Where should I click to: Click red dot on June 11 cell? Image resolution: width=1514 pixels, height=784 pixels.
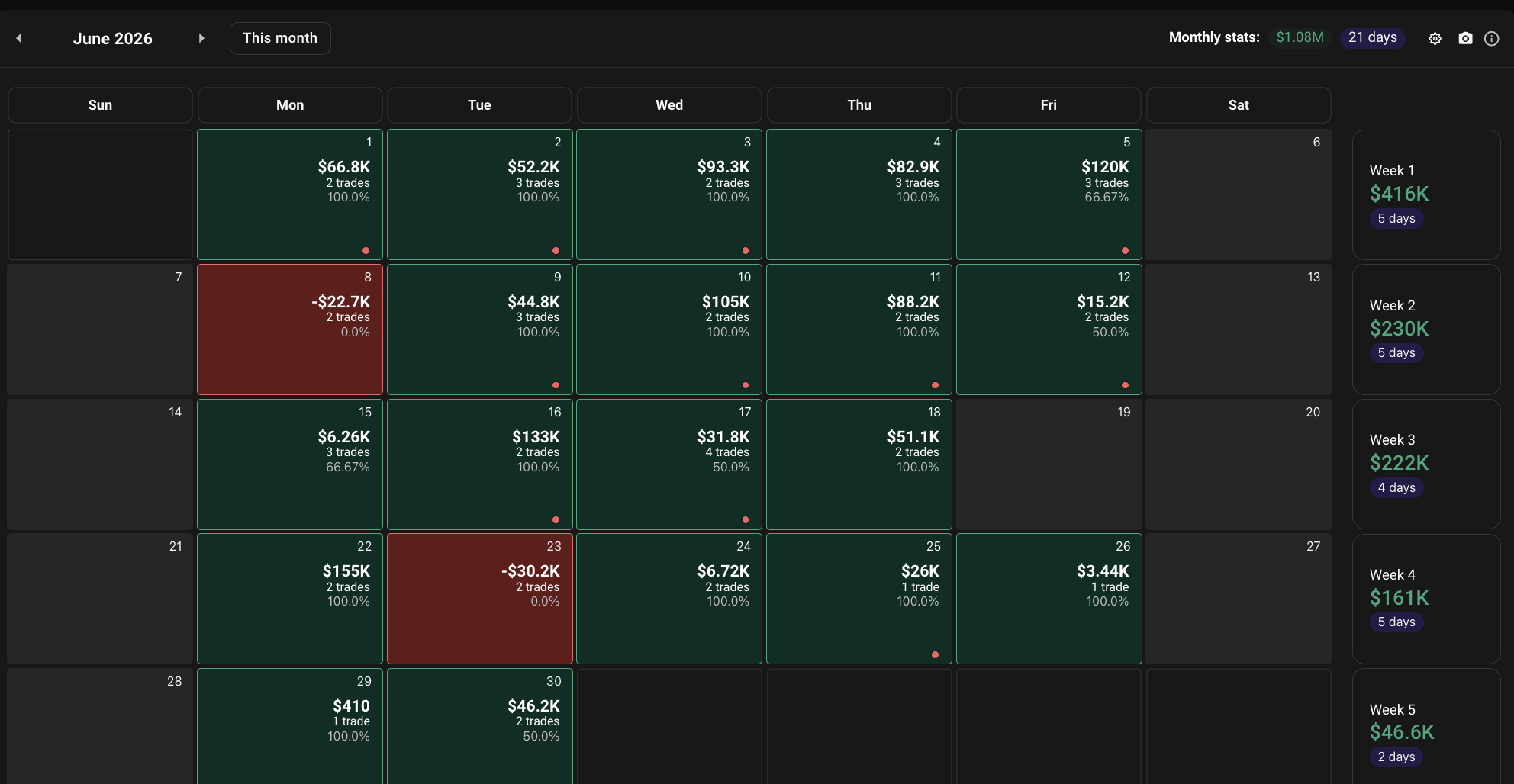[x=935, y=385]
